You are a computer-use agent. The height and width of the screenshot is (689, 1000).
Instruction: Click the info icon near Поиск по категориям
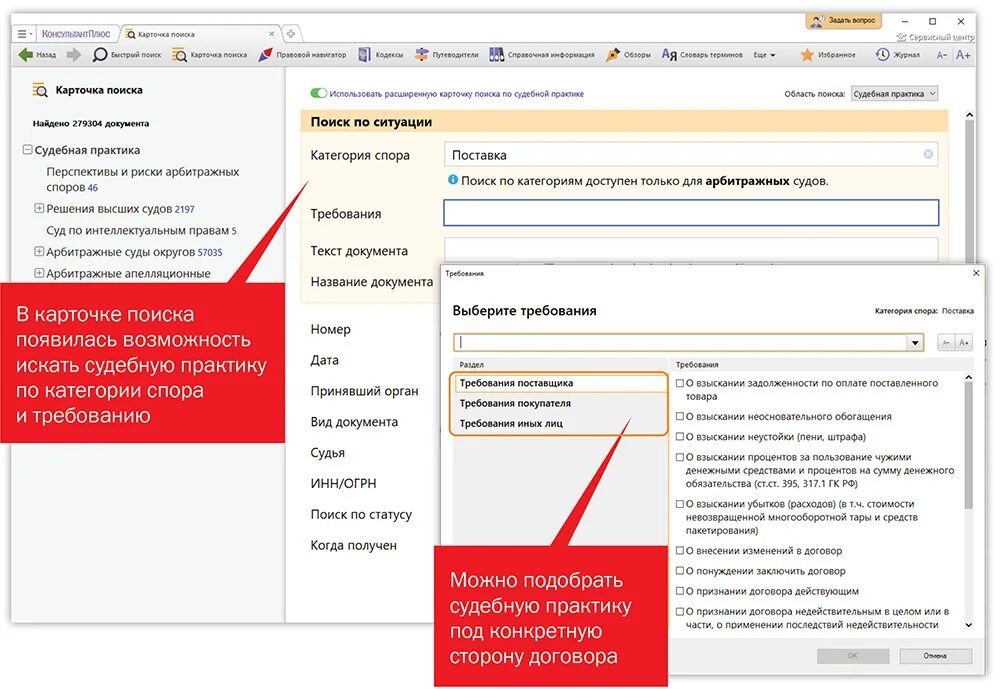pos(453,180)
